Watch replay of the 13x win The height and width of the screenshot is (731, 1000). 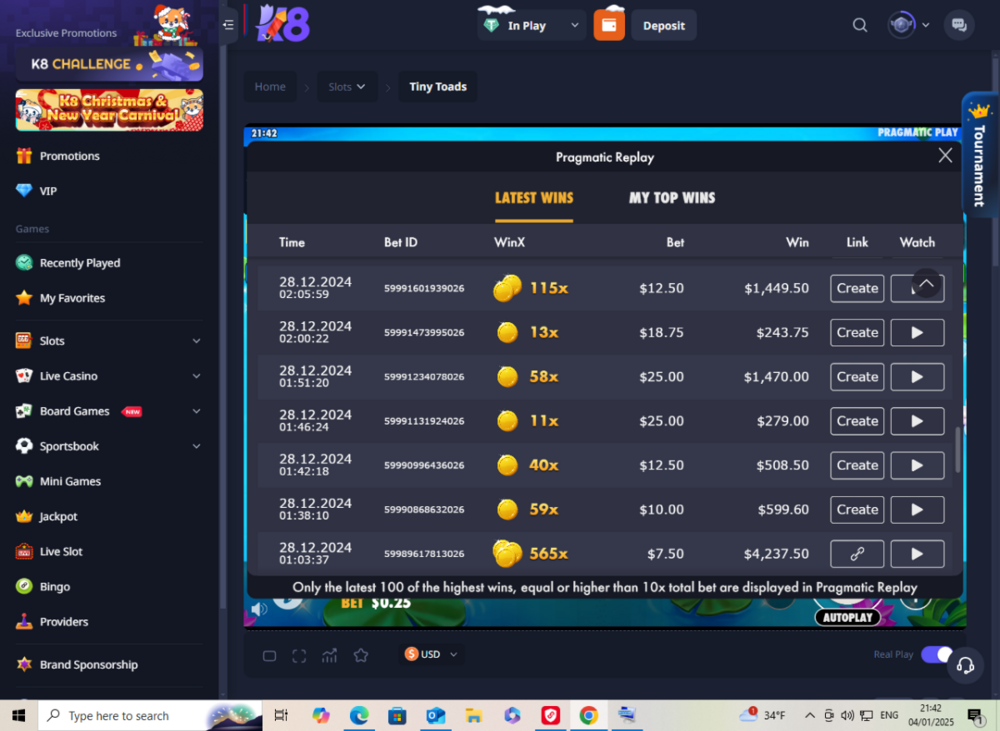click(917, 333)
